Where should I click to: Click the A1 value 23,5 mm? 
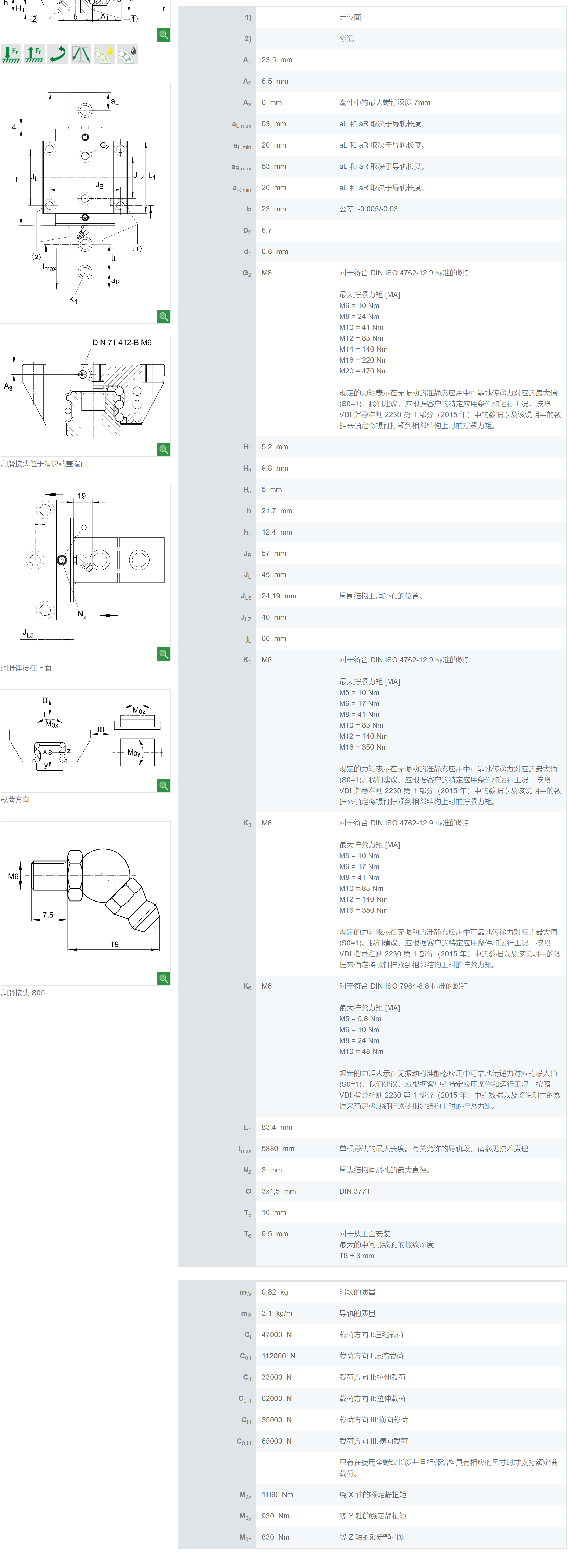pos(277,60)
